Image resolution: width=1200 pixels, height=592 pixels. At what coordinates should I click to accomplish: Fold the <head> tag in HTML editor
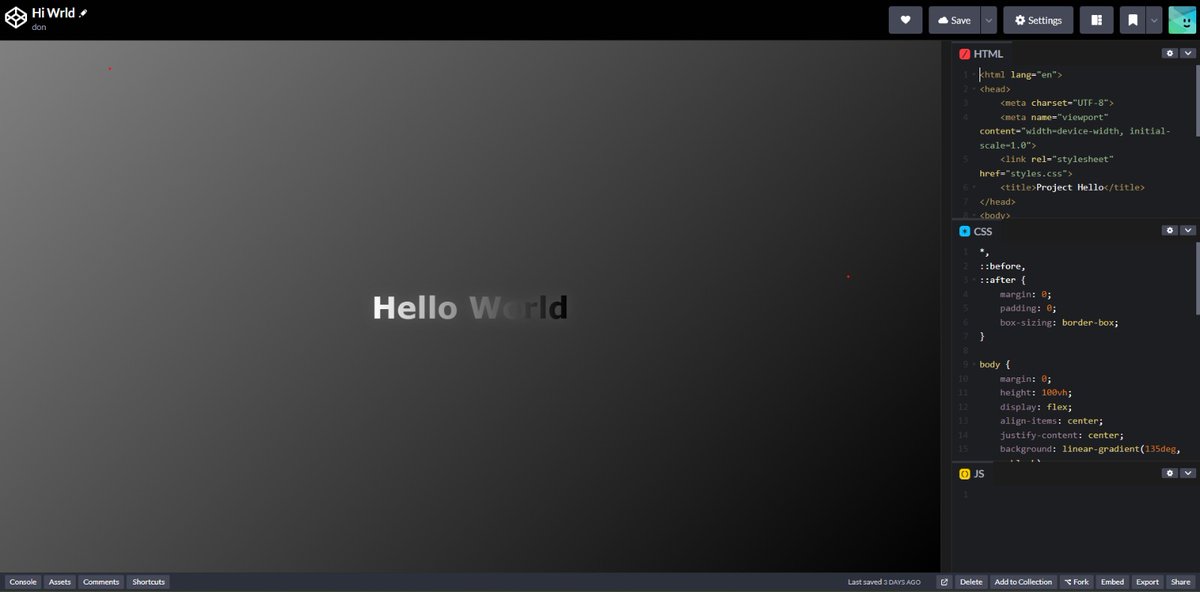pos(975,89)
